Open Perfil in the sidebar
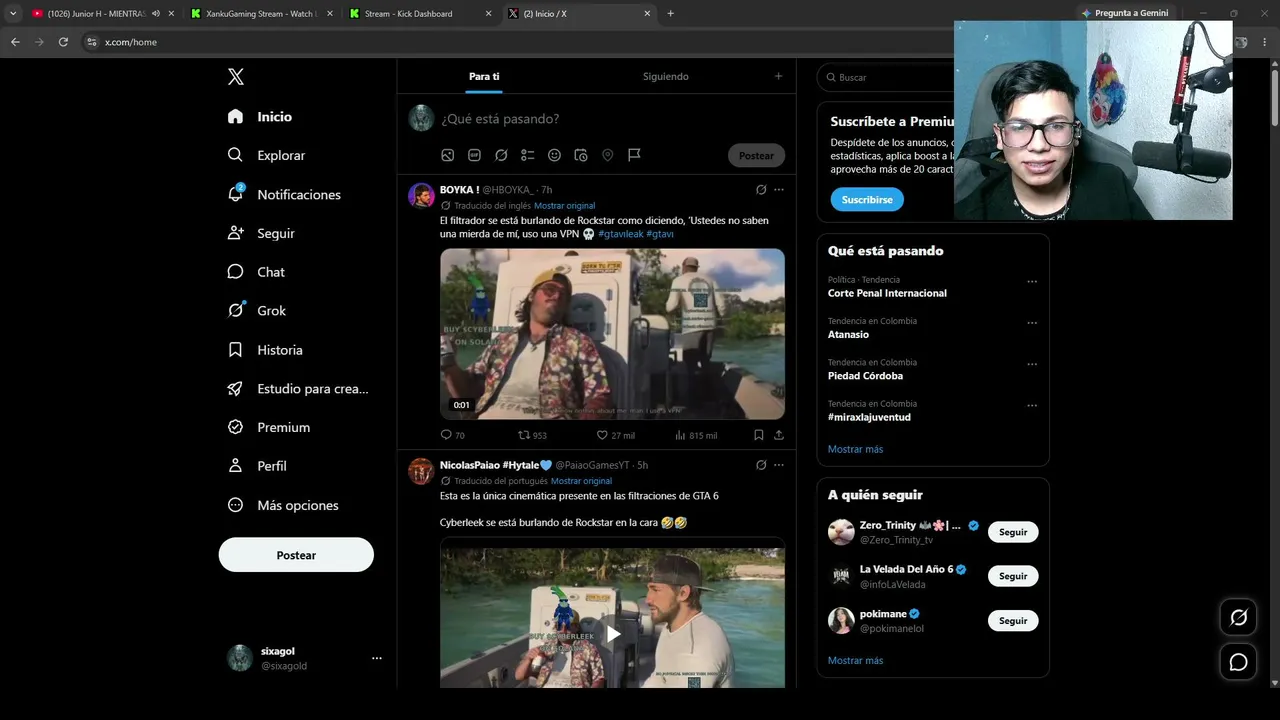This screenshot has height=720, width=1280. [x=257, y=466]
